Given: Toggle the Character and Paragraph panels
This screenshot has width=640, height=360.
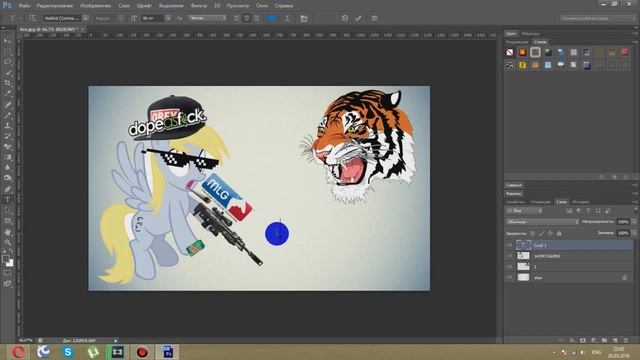Looking at the screenshot, I should point(304,18).
